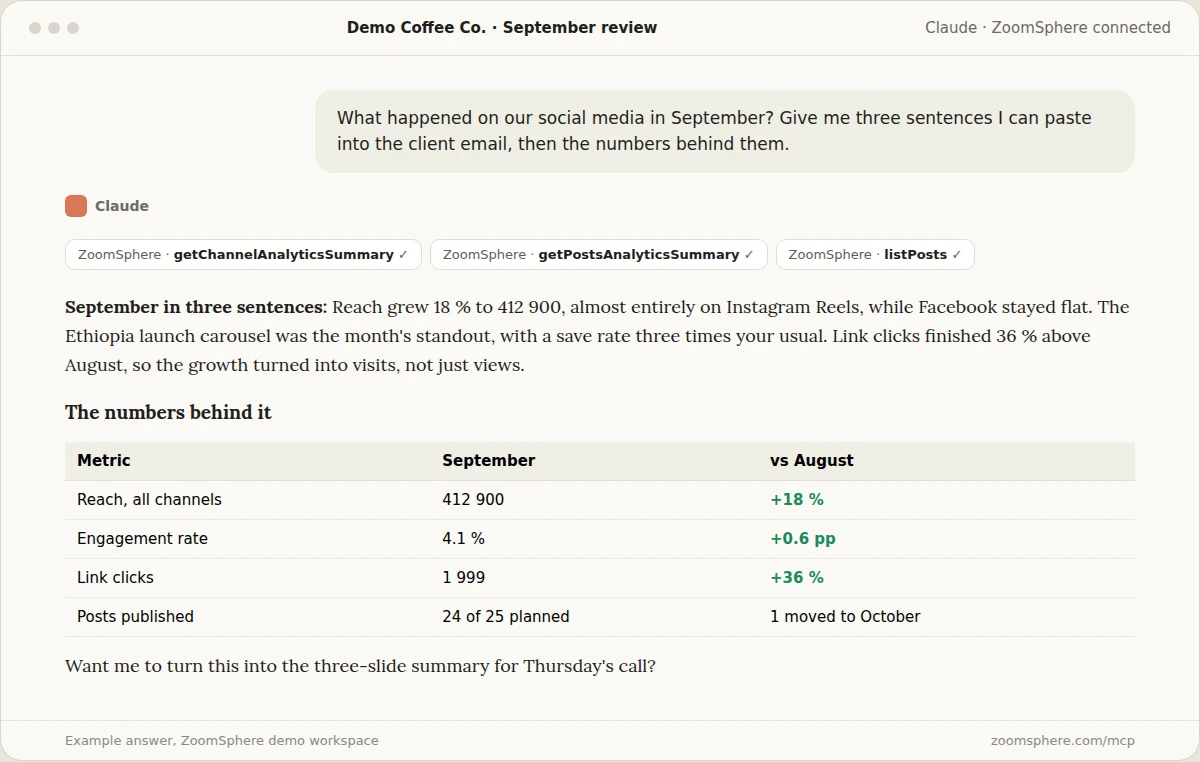The height and width of the screenshot is (762, 1200).
Task: Click the Claude name label beside avatar
Action: point(122,206)
